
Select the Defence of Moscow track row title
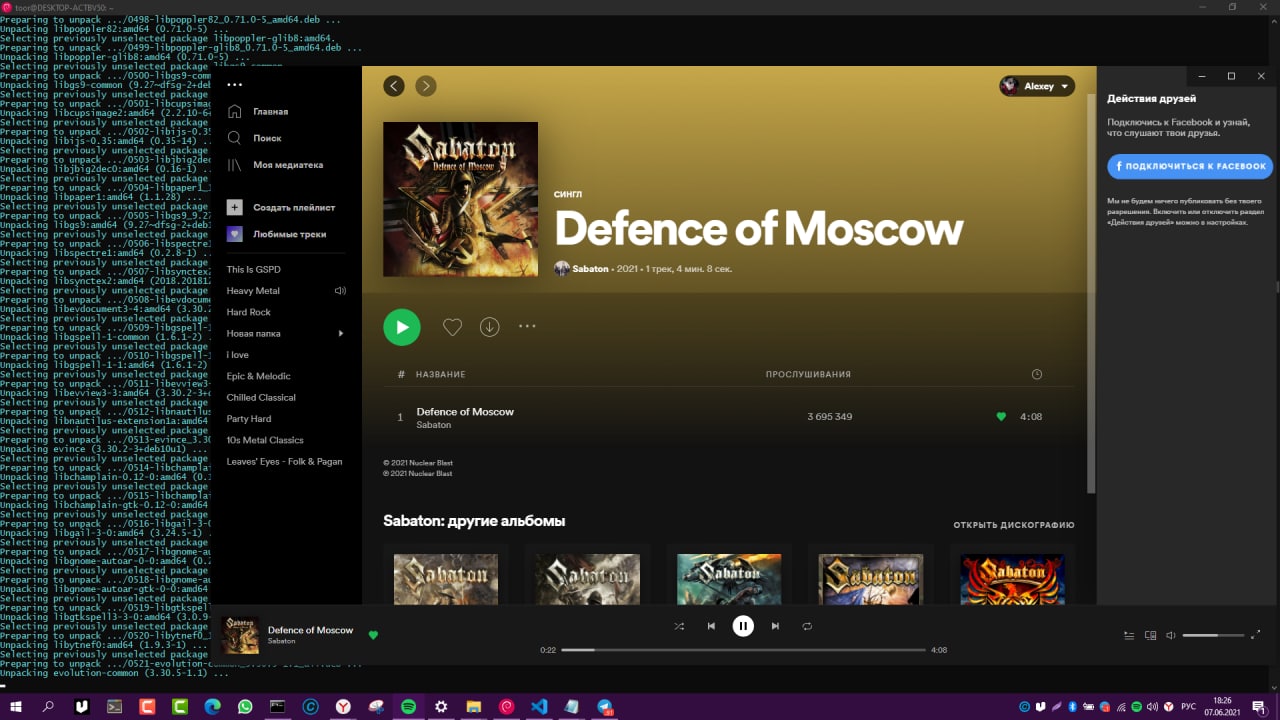[x=465, y=412]
